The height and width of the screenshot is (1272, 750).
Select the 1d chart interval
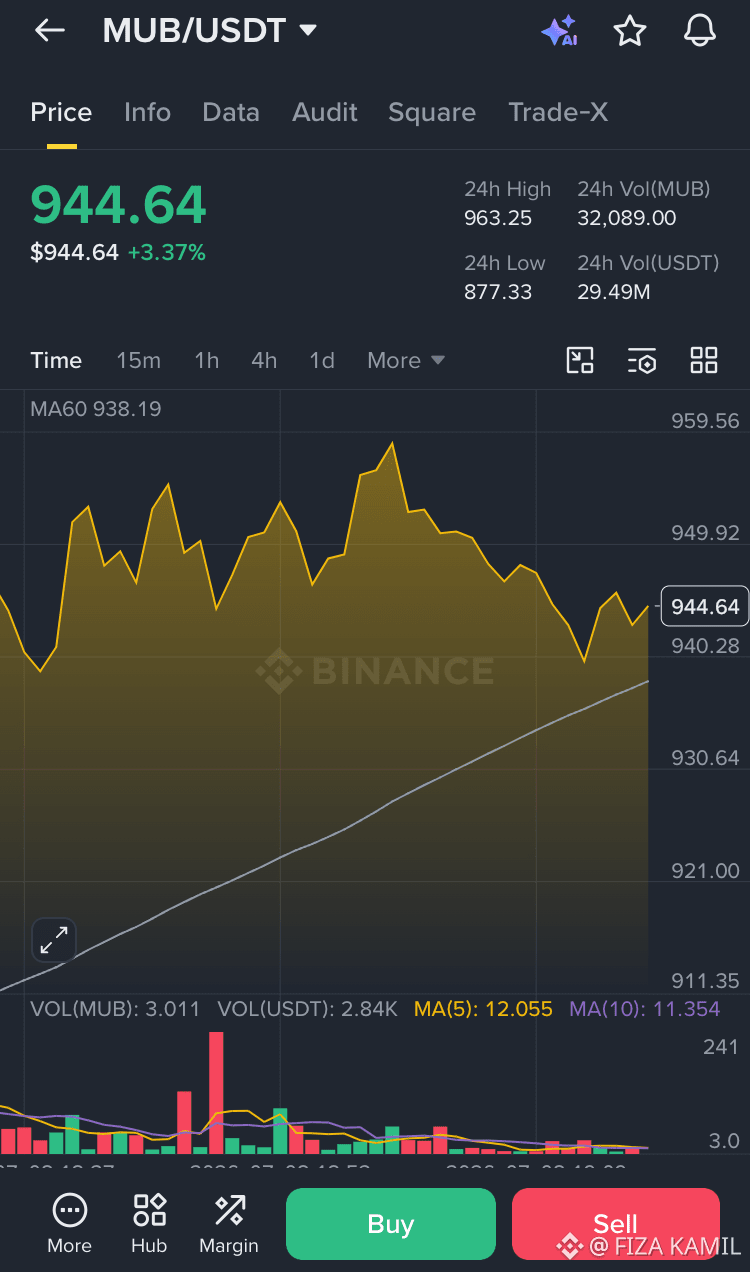click(x=322, y=360)
